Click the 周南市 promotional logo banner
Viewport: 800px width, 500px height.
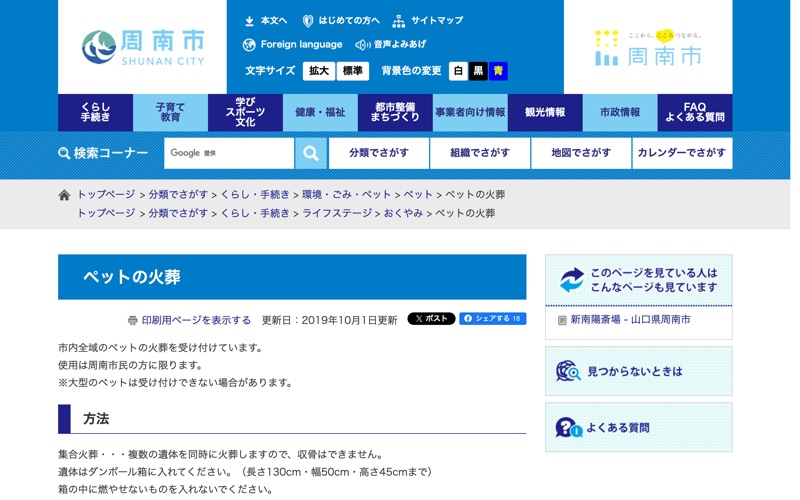tap(648, 47)
